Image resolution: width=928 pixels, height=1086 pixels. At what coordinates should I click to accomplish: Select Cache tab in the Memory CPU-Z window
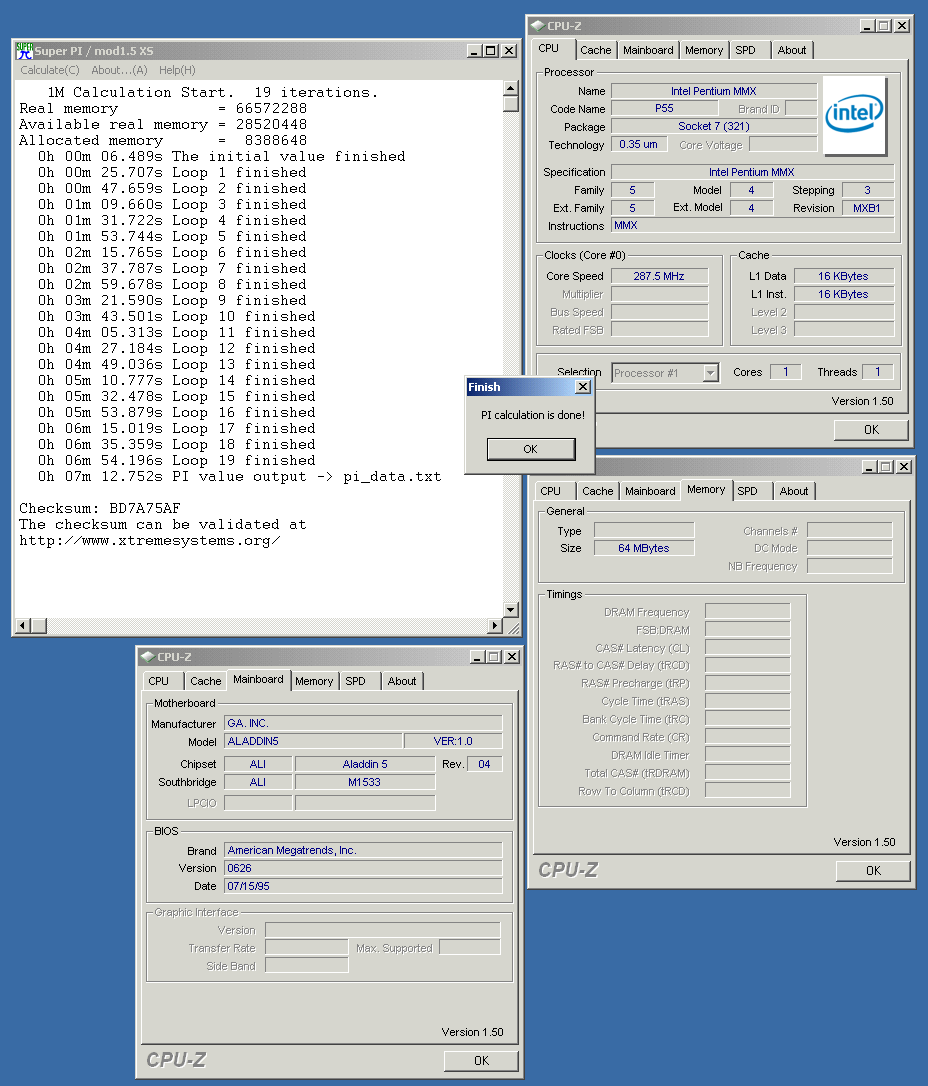pos(598,491)
